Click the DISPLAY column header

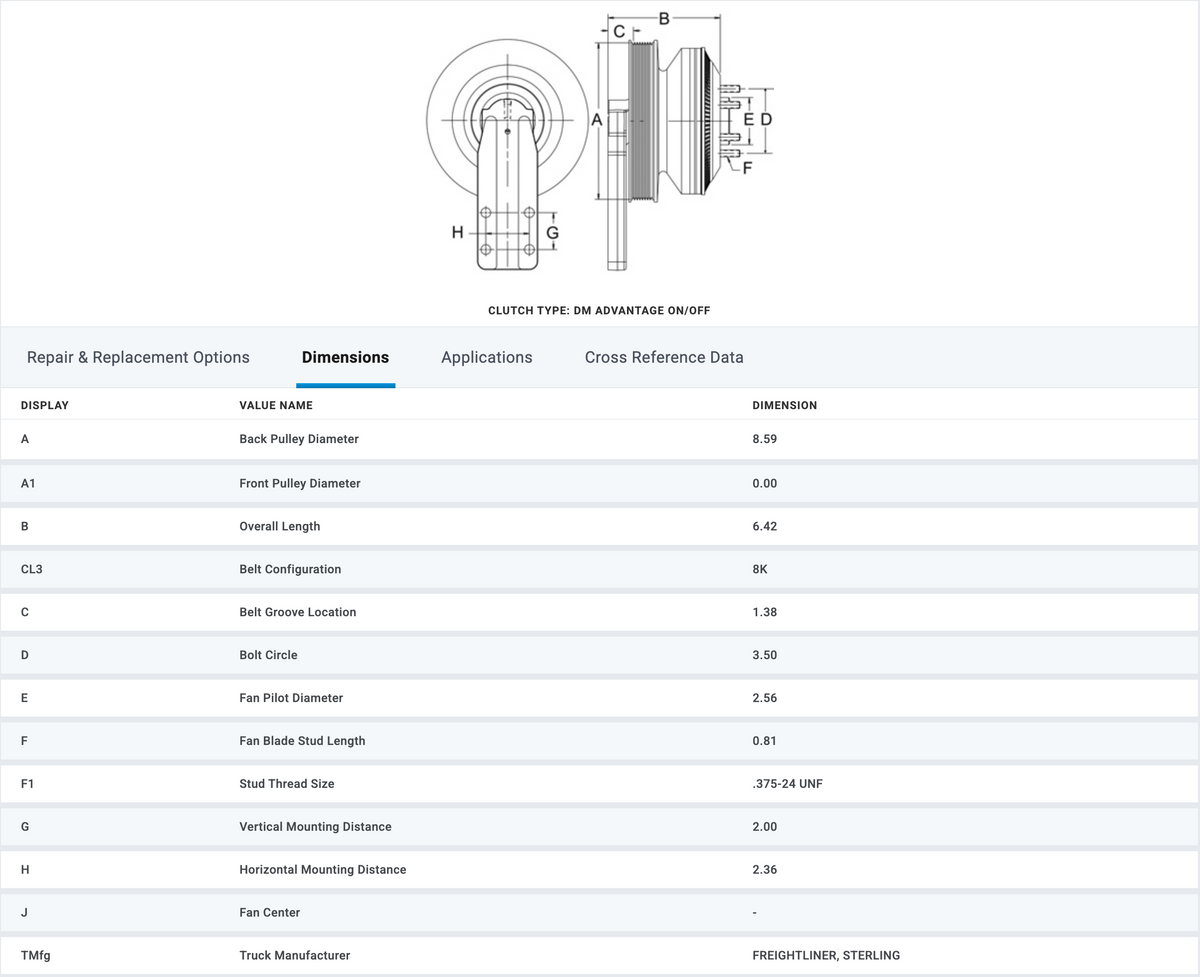click(x=45, y=405)
